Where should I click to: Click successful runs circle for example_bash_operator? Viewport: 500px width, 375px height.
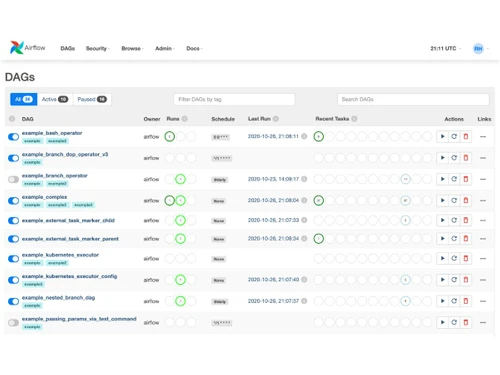pyautogui.click(x=170, y=136)
